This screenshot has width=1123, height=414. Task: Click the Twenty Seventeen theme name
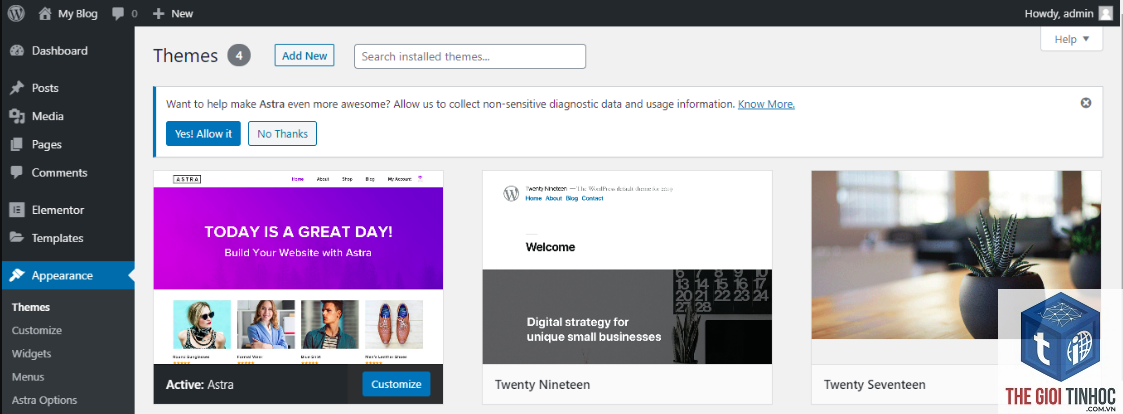click(874, 385)
